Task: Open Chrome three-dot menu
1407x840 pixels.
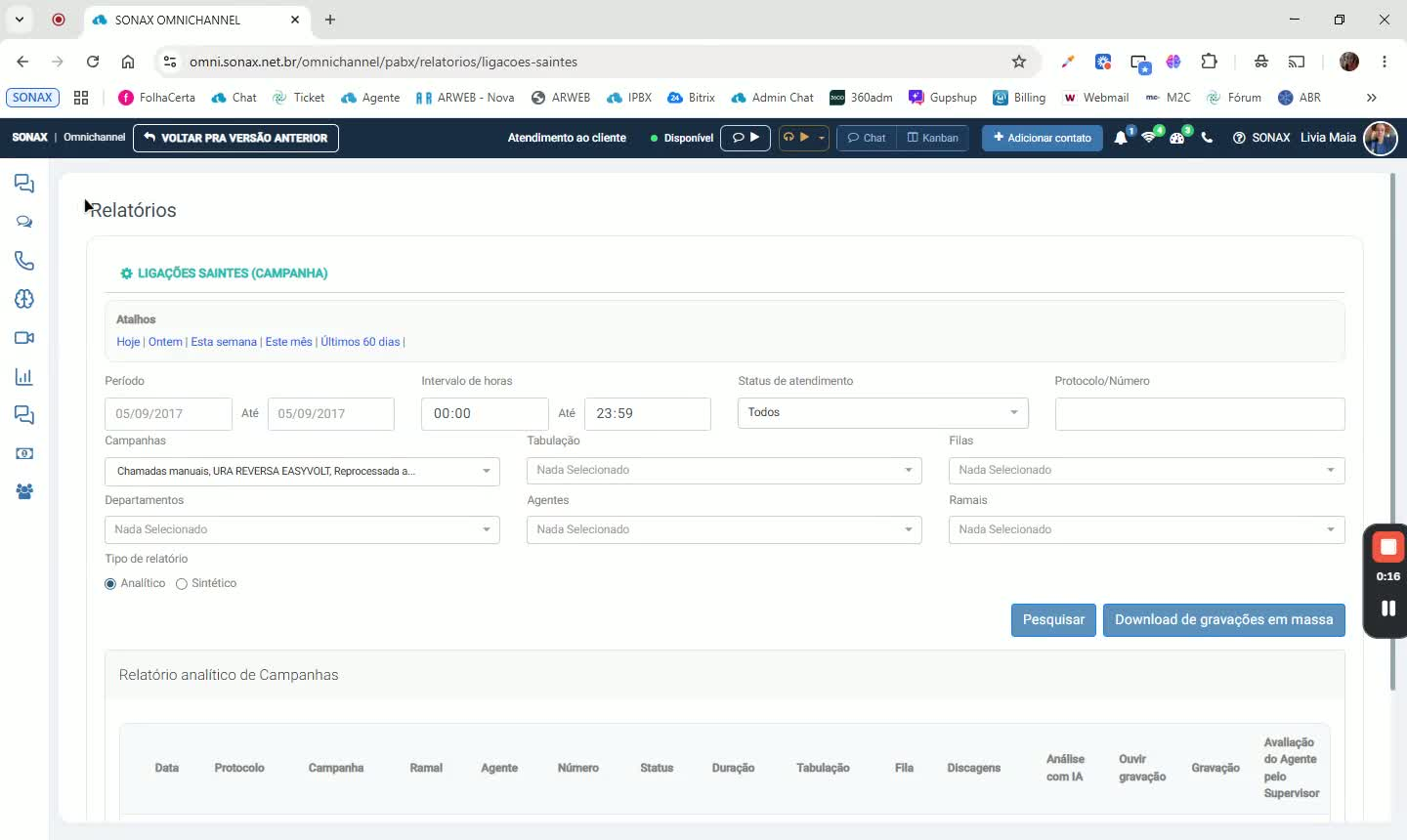Action: (1385, 62)
